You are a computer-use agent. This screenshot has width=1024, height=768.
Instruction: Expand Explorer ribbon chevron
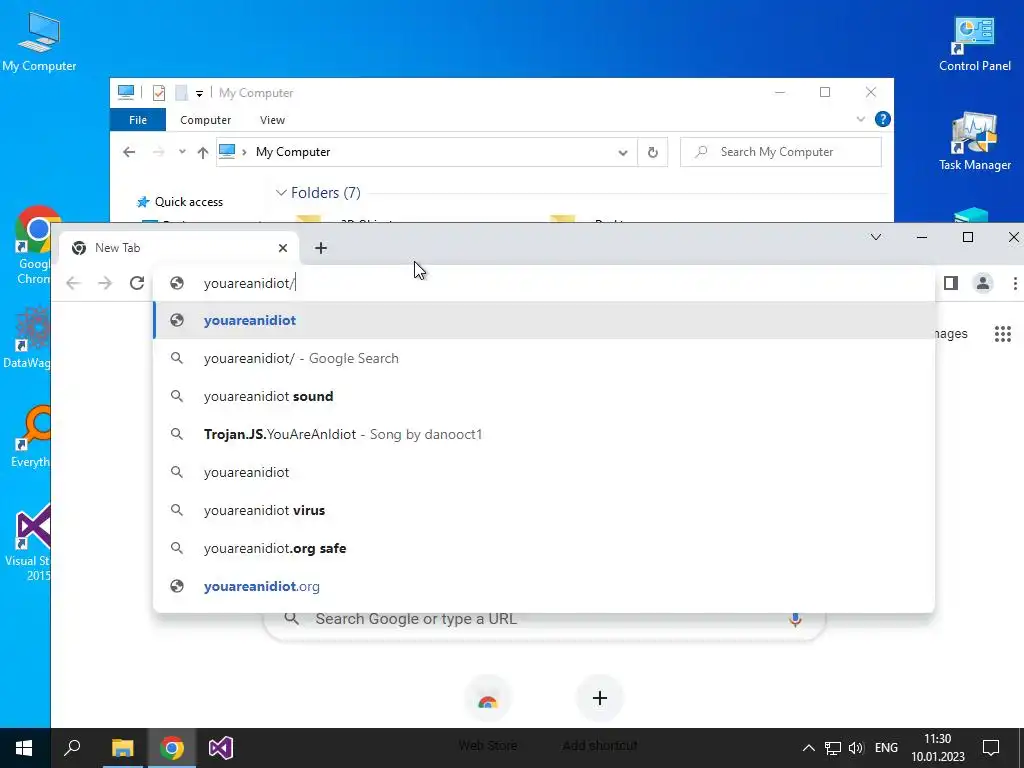click(x=860, y=119)
